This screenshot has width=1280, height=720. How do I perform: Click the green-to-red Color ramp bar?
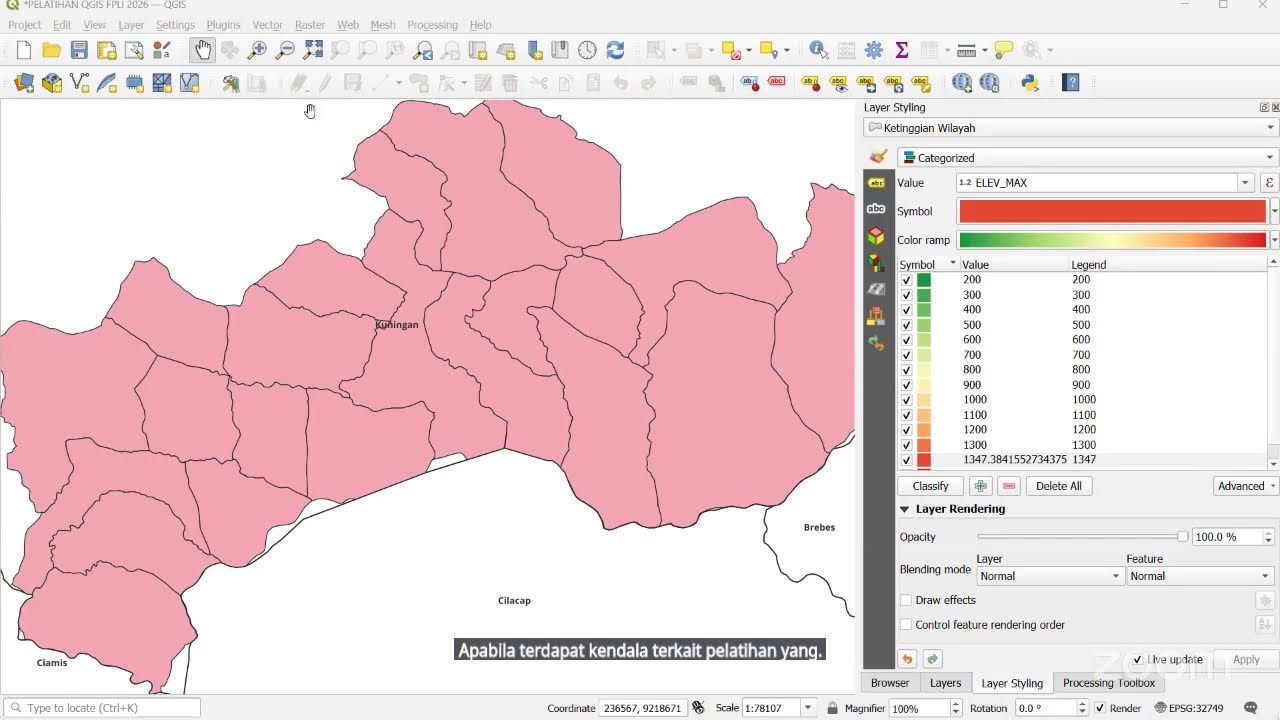[1112, 240]
